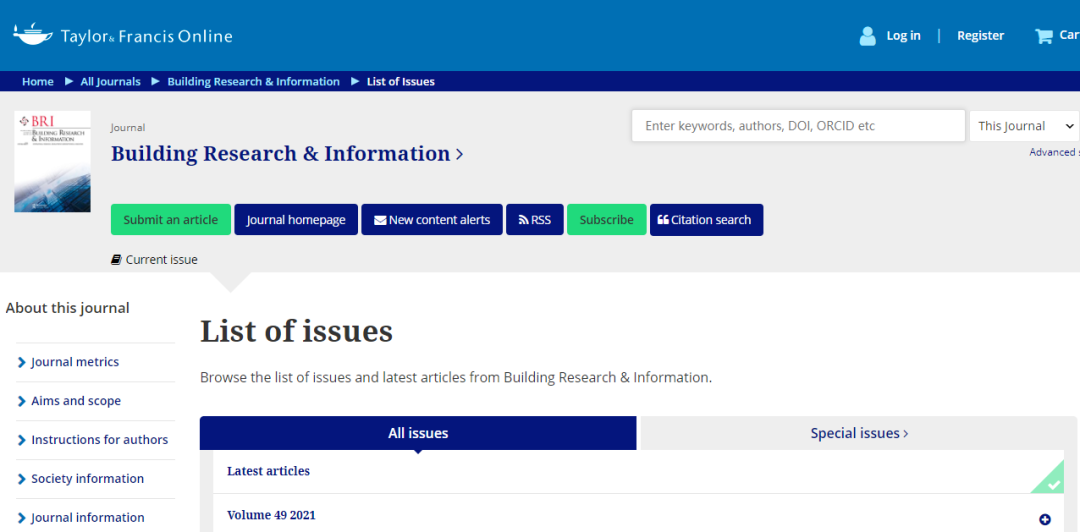The height and width of the screenshot is (532, 1080).
Task: Click the keyword search input field
Action: [x=797, y=126]
